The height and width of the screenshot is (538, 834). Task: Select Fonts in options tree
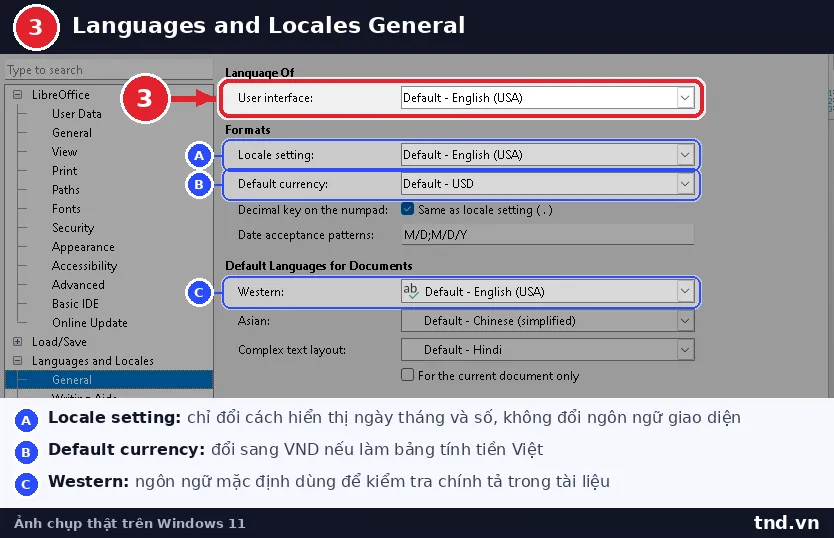(x=66, y=209)
